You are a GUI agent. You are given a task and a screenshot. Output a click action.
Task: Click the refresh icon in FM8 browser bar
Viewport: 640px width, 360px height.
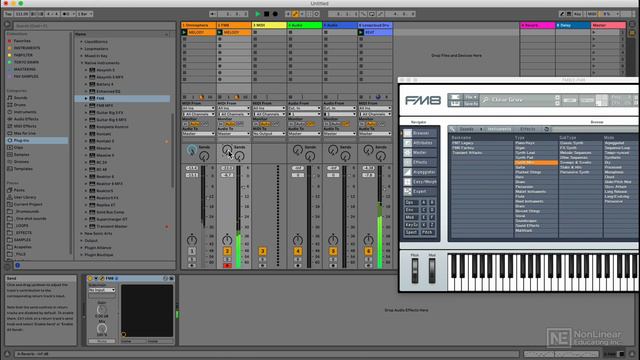(x=547, y=129)
